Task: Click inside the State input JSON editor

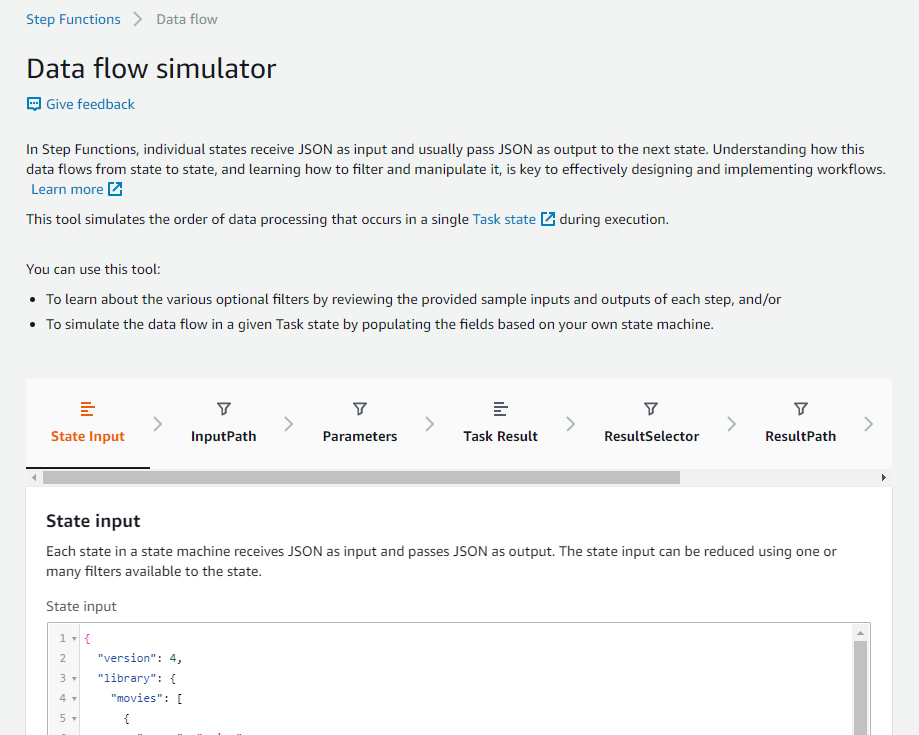Action: coord(400,680)
